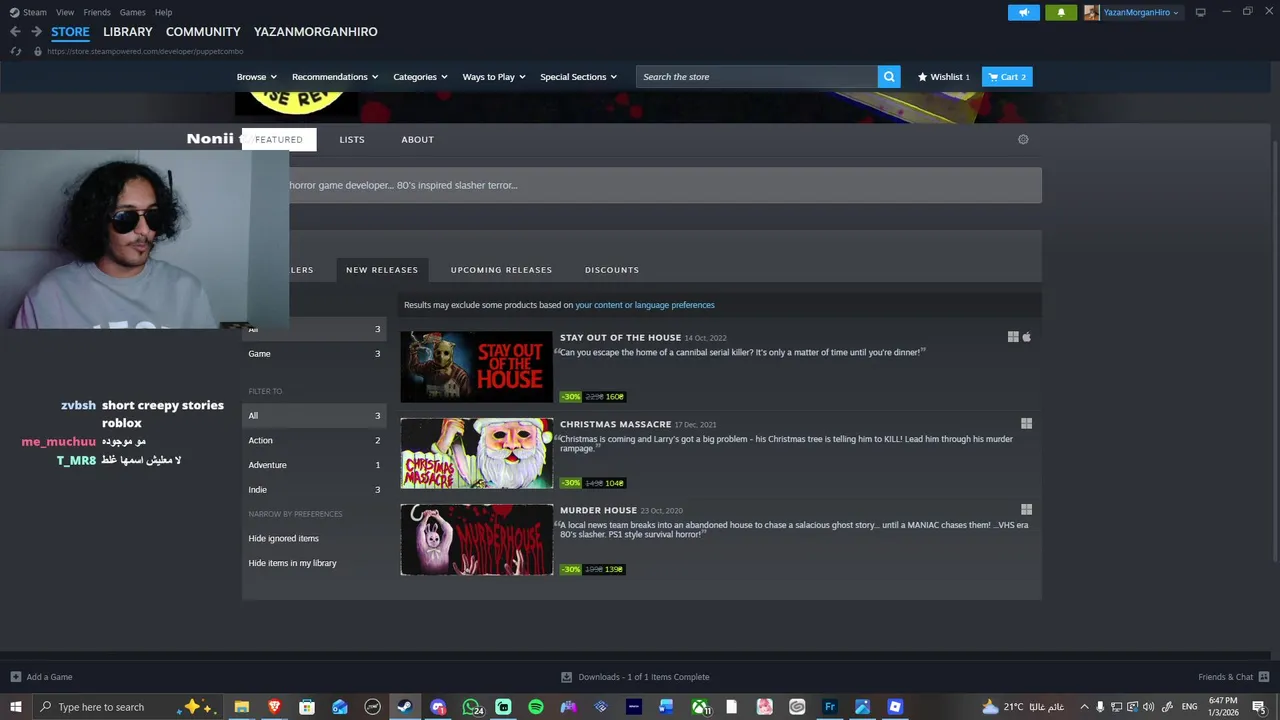Screen dimensions: 1280x720
Task: Switch to Big Picture mode monitor icon
Action: pos(1200,12)
